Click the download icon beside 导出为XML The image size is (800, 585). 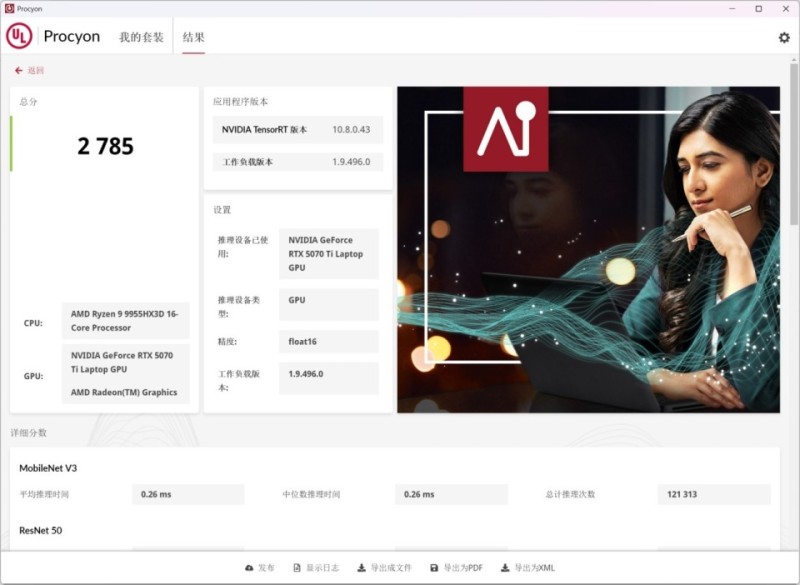503,566
